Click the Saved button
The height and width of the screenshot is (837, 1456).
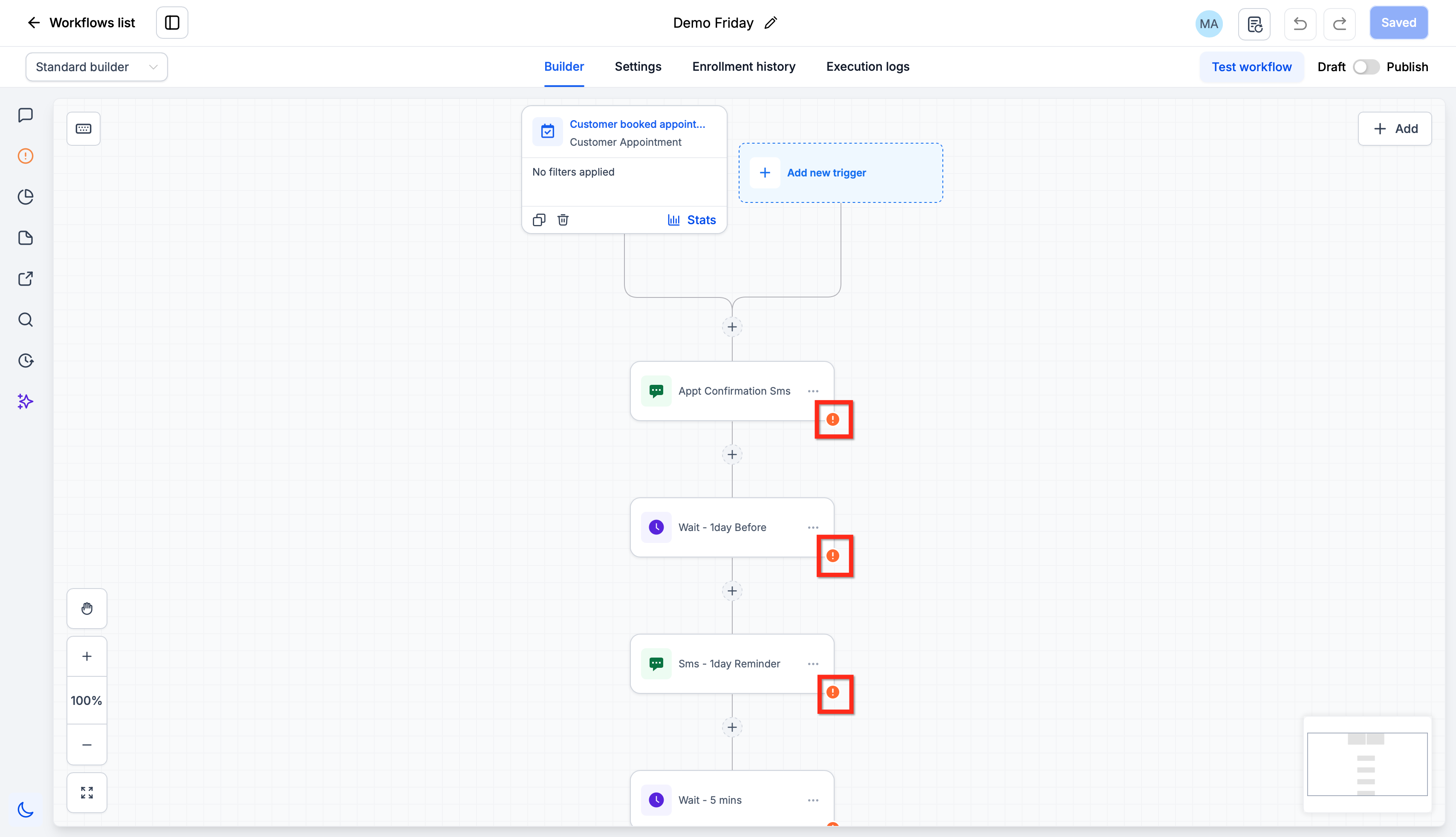[x=1398, y=23]
